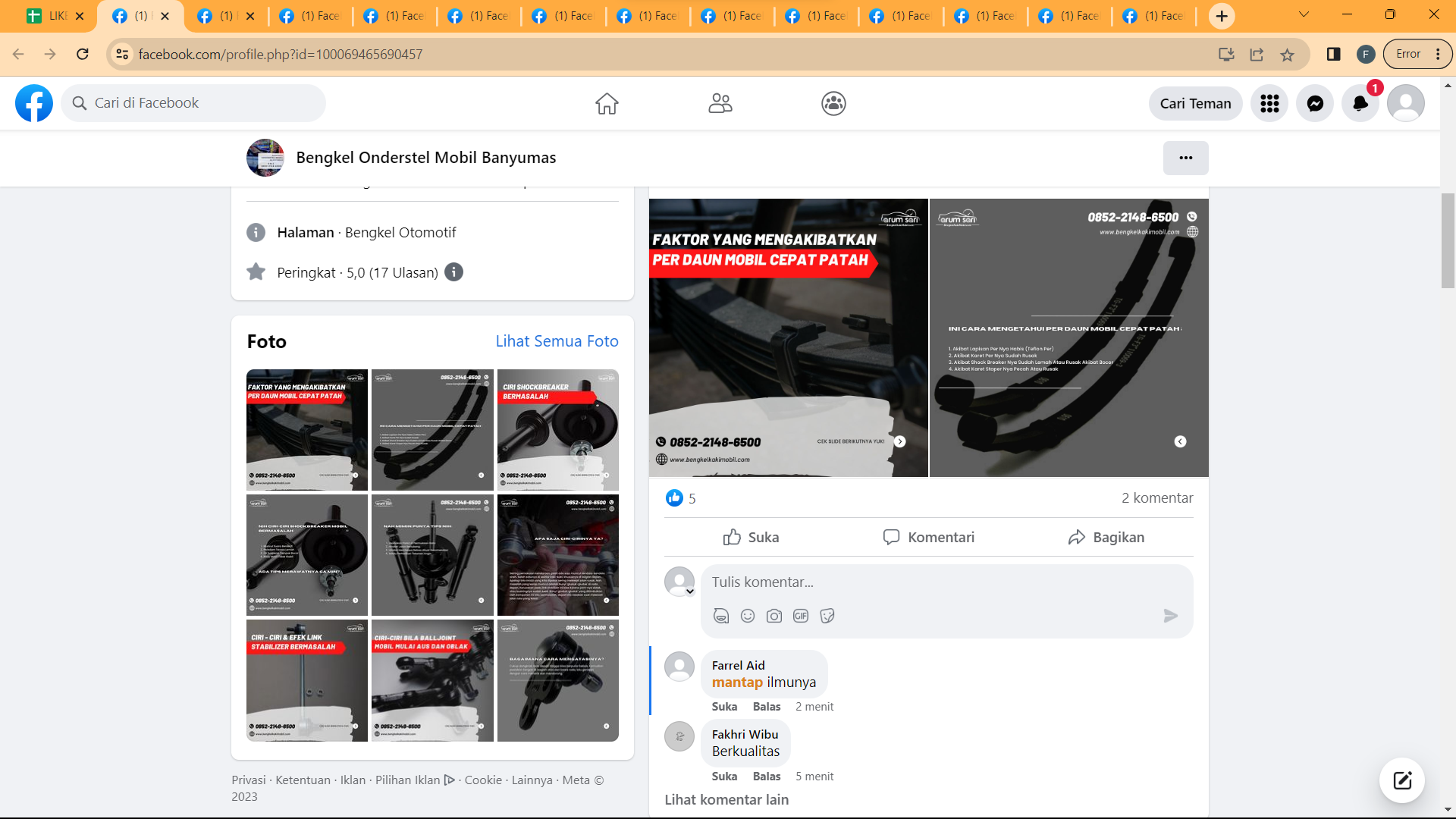The width and height of the screenshot is (1456, 819).
Task: Open the notifications bell
Action: 1360,103
